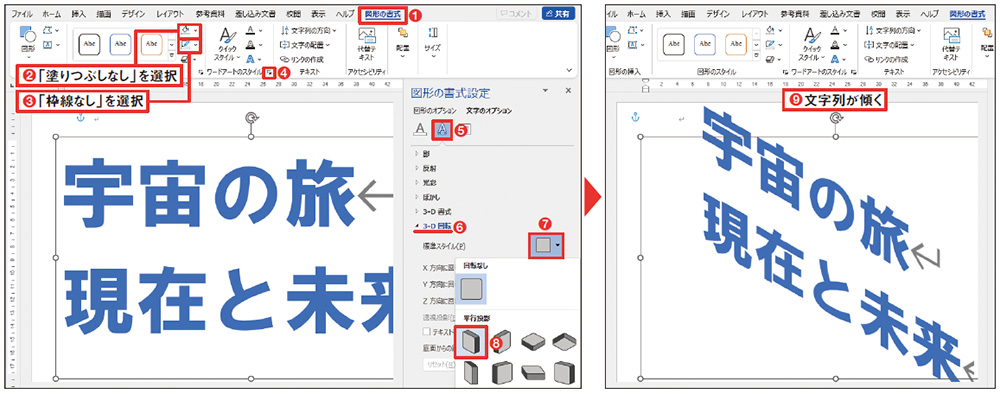
Task: Choose orange outline Abc style, right window
Action: [x=735, y=44]
